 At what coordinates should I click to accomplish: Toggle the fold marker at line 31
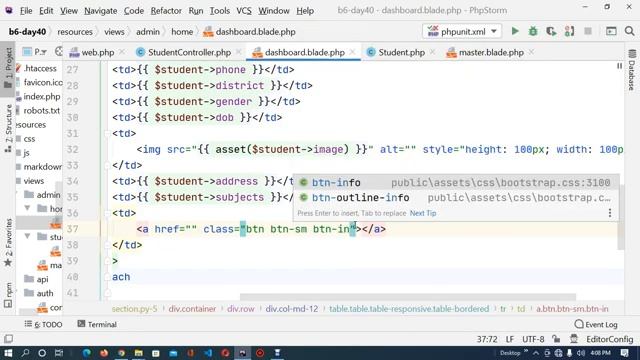(108, 133)
